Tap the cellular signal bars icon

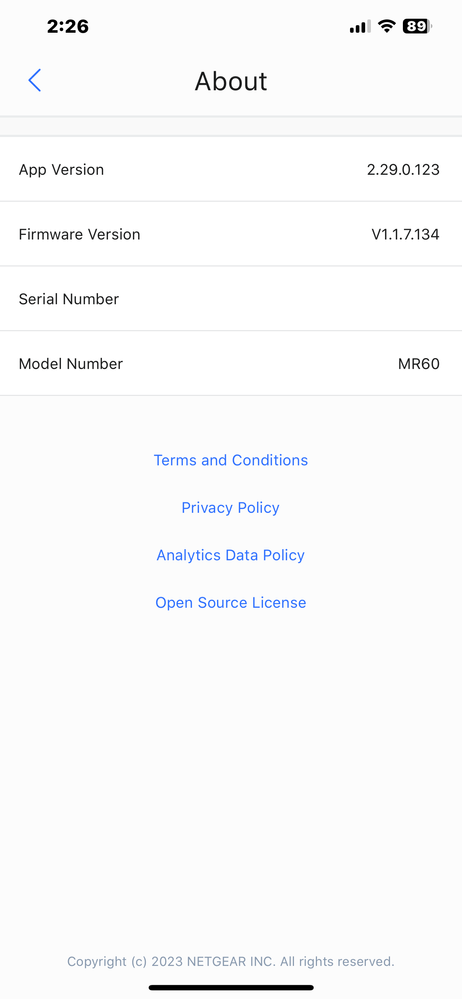pos(360,27)
